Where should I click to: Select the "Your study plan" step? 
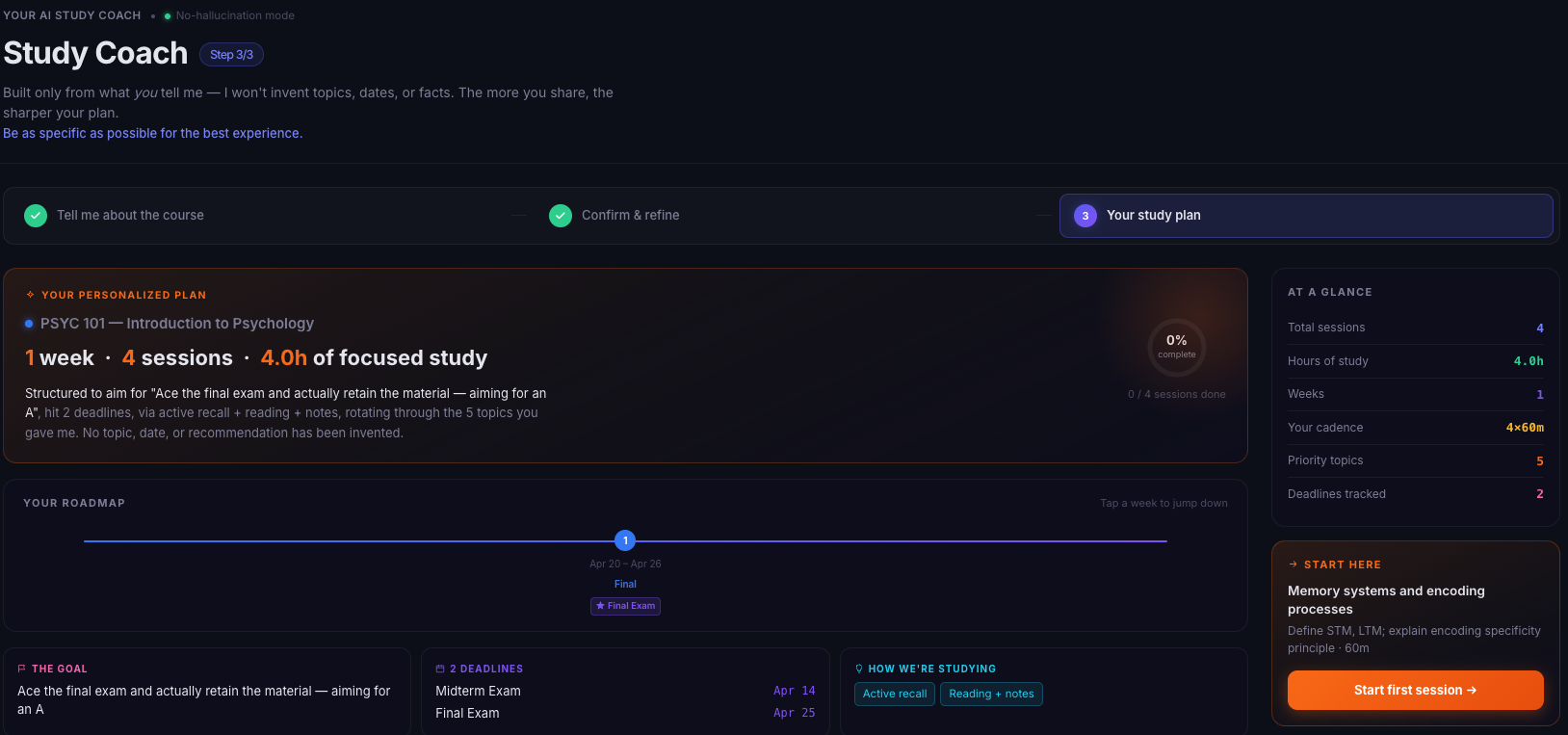pyautogui.click(x=1306, y=216)
